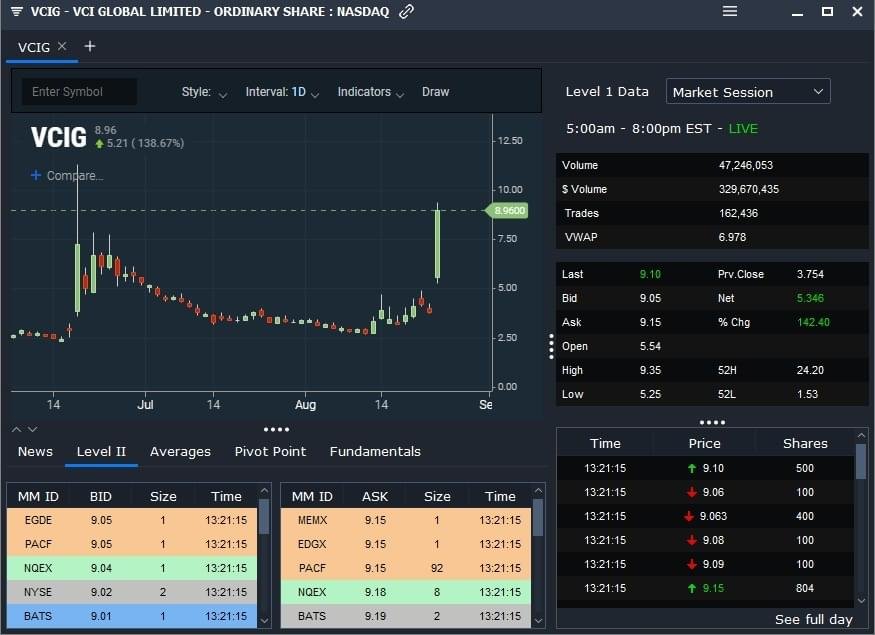Select the Level II tab
This screenshot has width=875, height=635.
click(x=101, y=451)
